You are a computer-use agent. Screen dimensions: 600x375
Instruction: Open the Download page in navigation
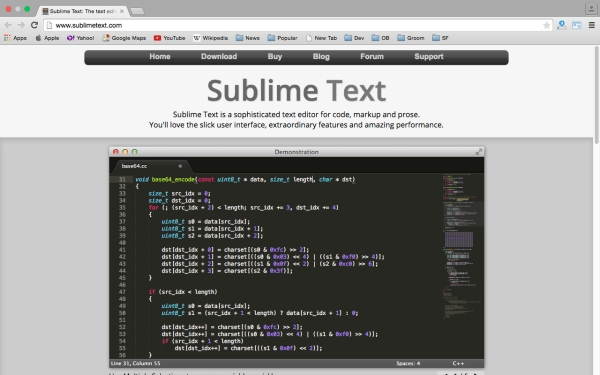click(219, 57)
